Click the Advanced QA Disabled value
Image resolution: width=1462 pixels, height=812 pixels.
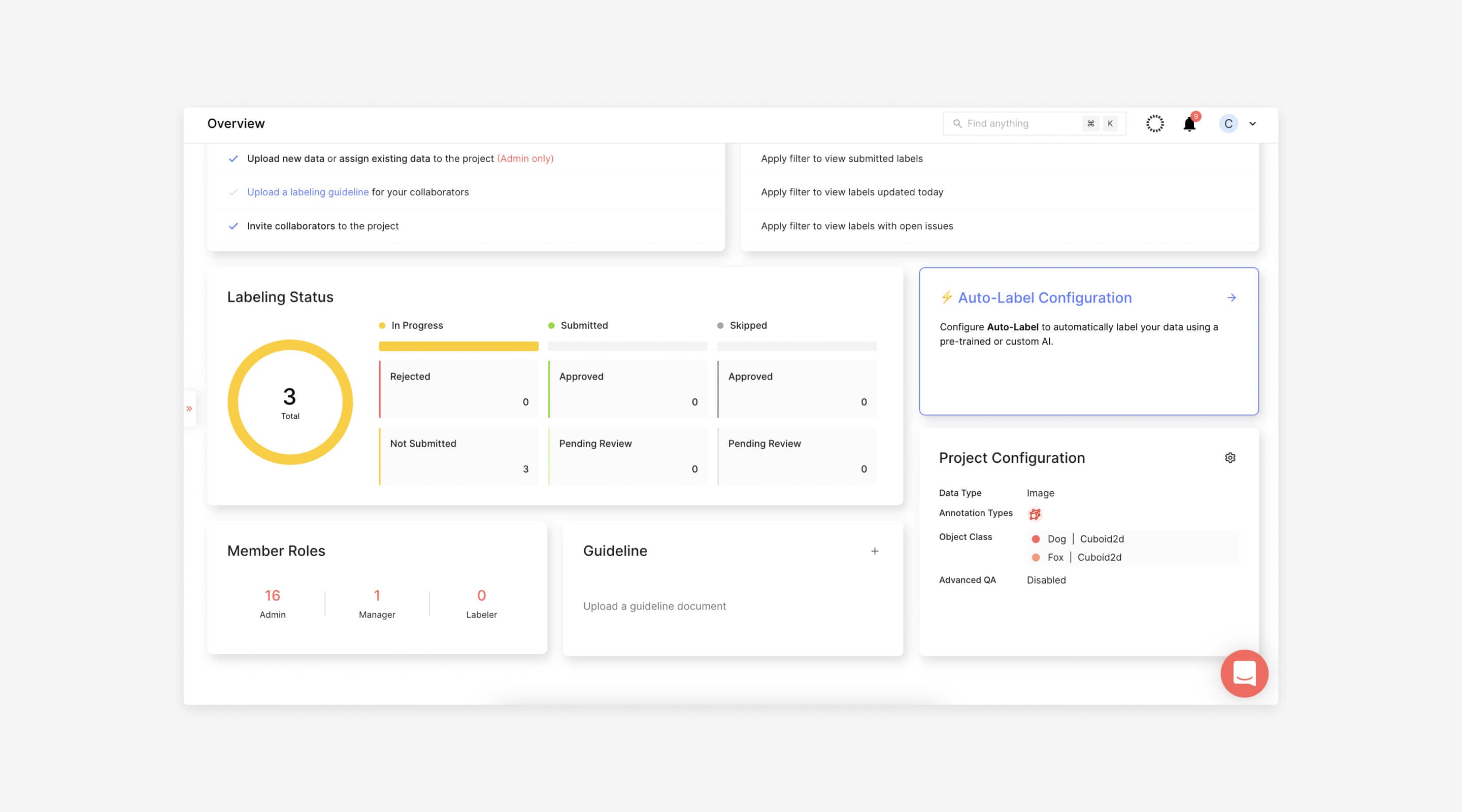point(1046,581)
